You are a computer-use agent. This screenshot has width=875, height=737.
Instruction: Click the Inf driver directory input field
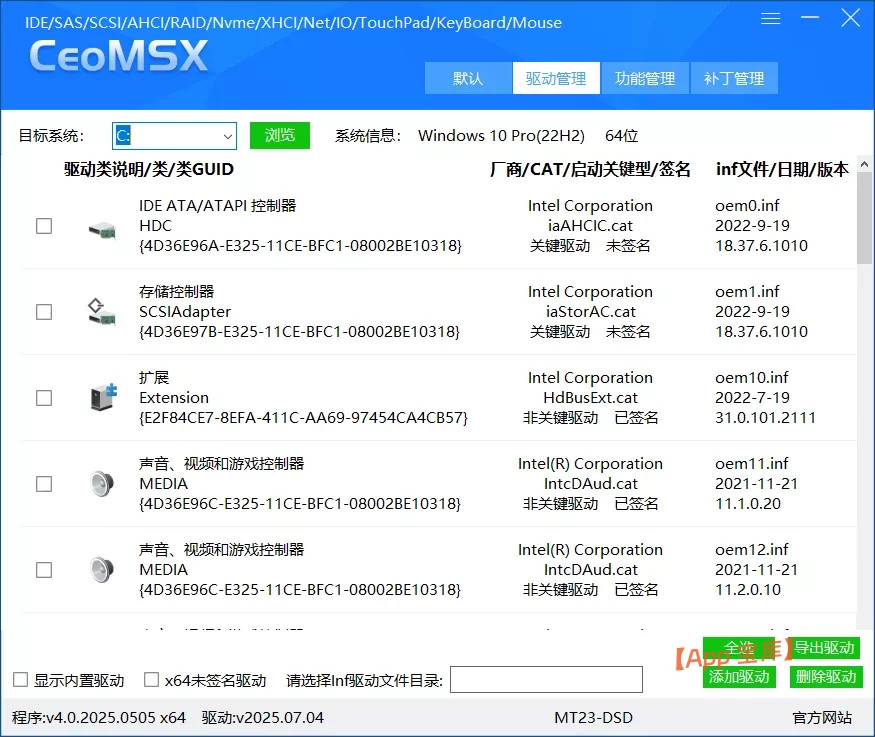click(545, 679)
